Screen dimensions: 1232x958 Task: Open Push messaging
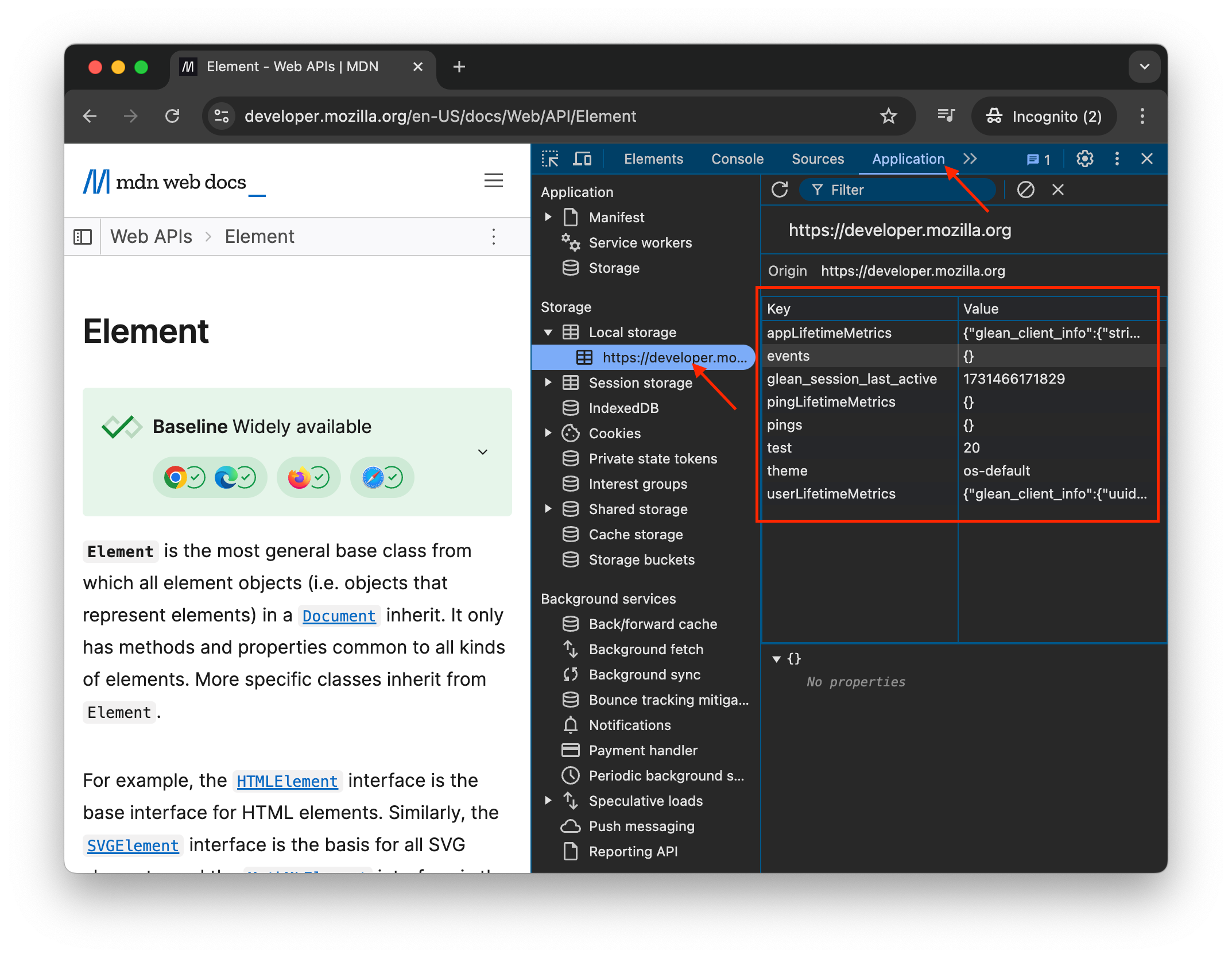point(641,826)
